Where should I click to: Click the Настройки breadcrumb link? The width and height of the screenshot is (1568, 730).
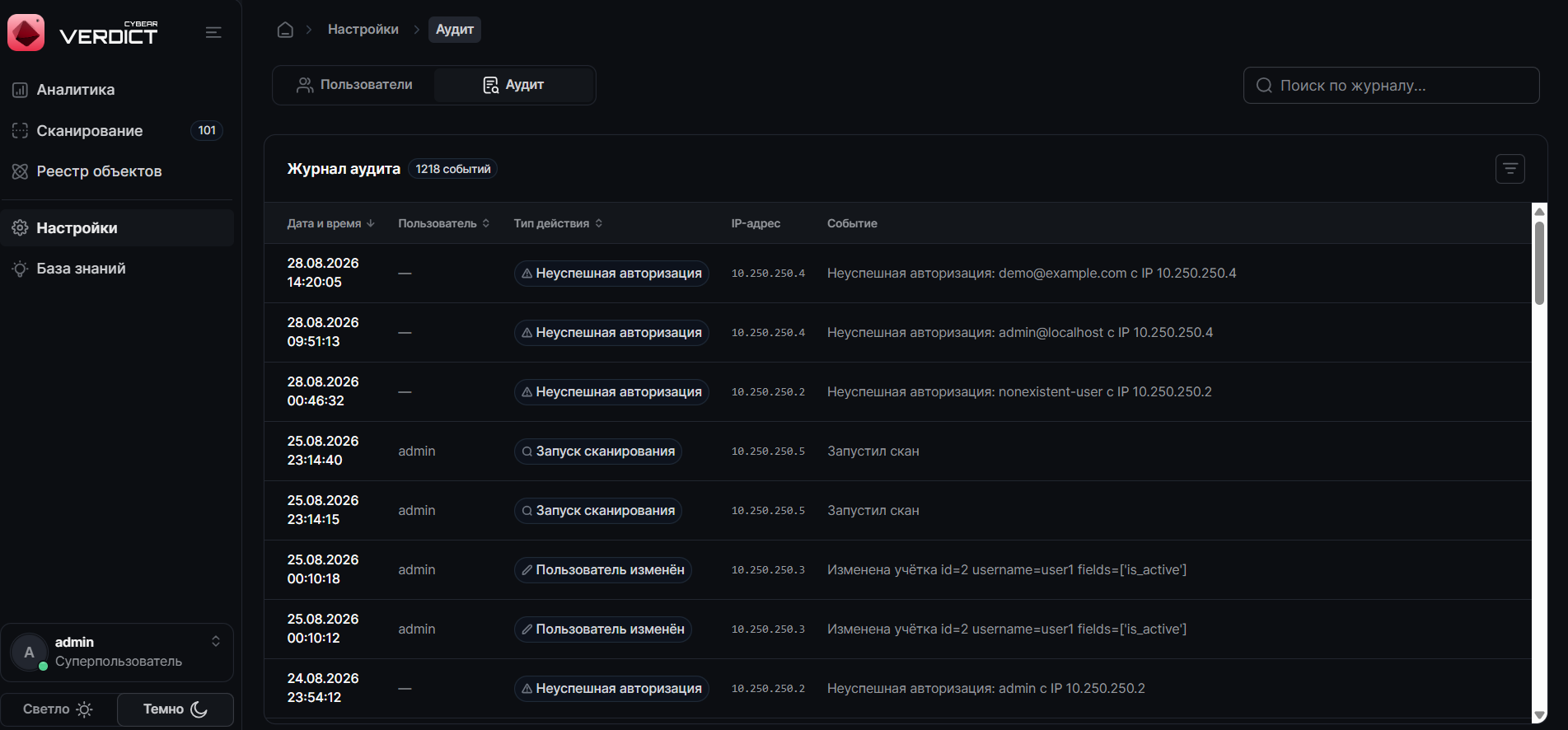click(x=363, y=30)
